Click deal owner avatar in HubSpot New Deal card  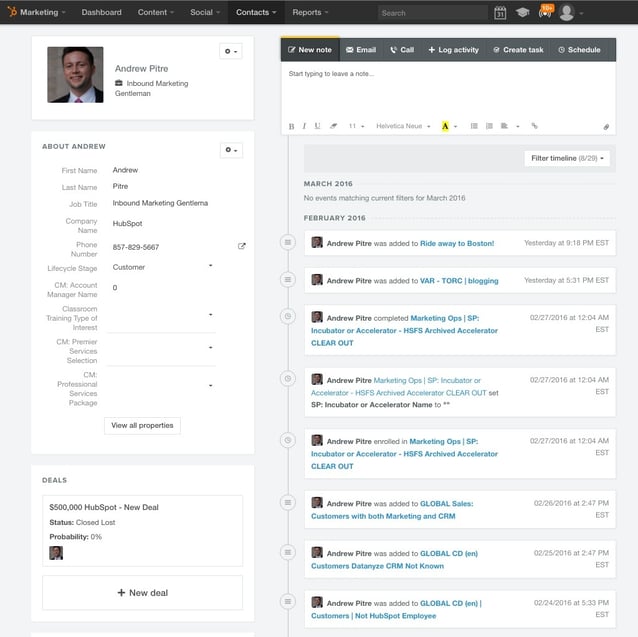[x=56, y=553]
